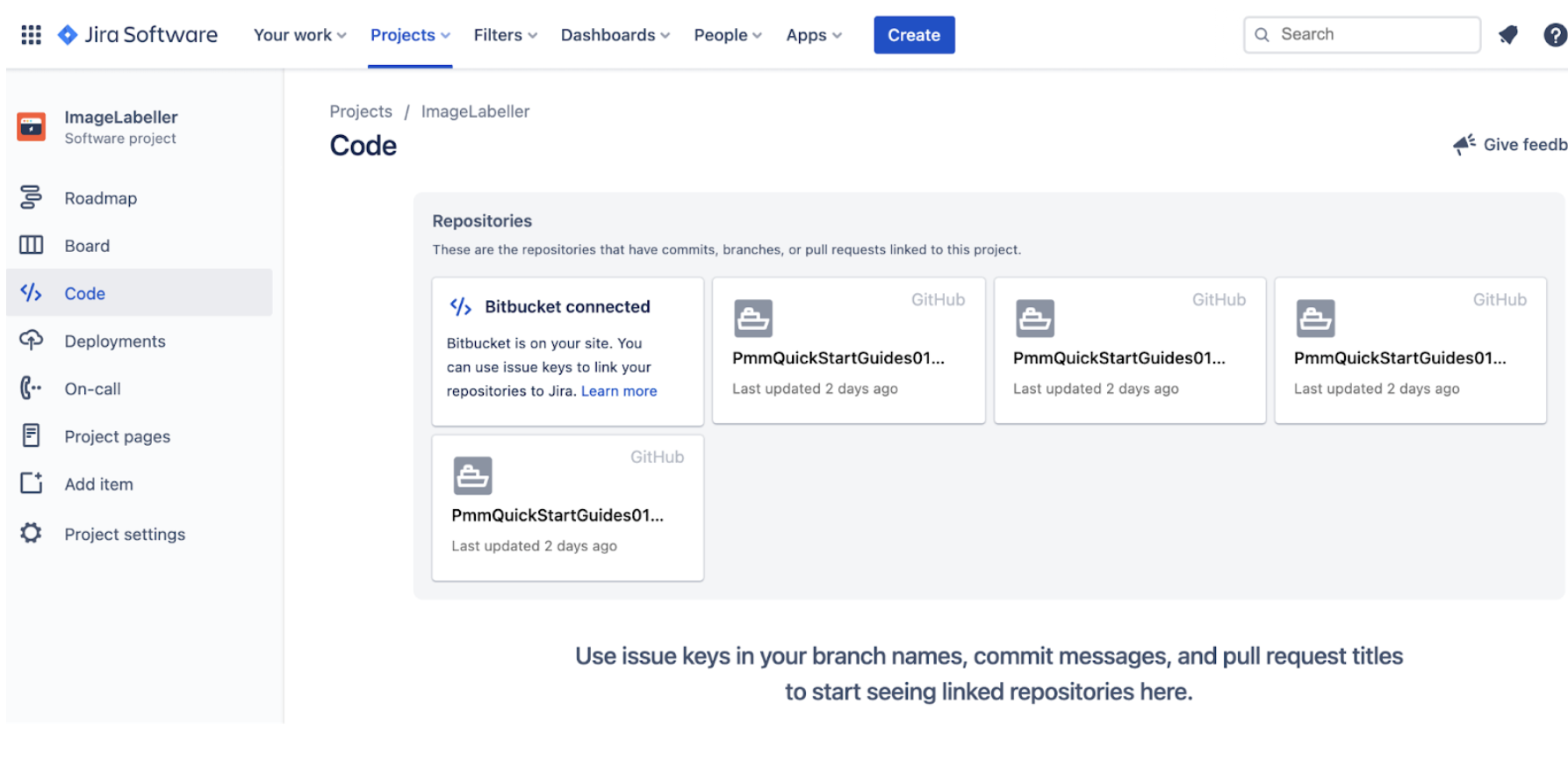Click the Projects breadcrumb link
The image size is (1568, 776).
pyautogui.click(x=360, y=111)
